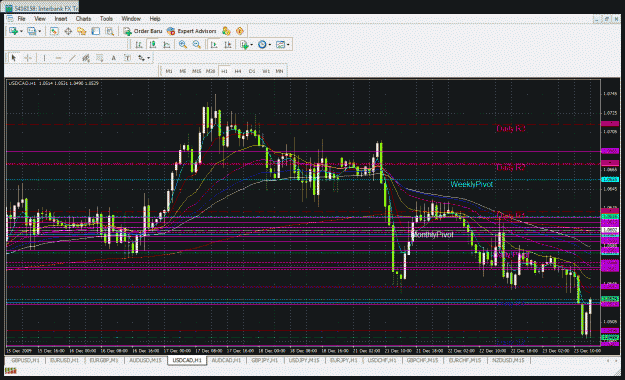Viewport: 625px width, 380px height.
Task: Switch to NZDUSD,M15 chart tab
Action: [x=508, y=360]
